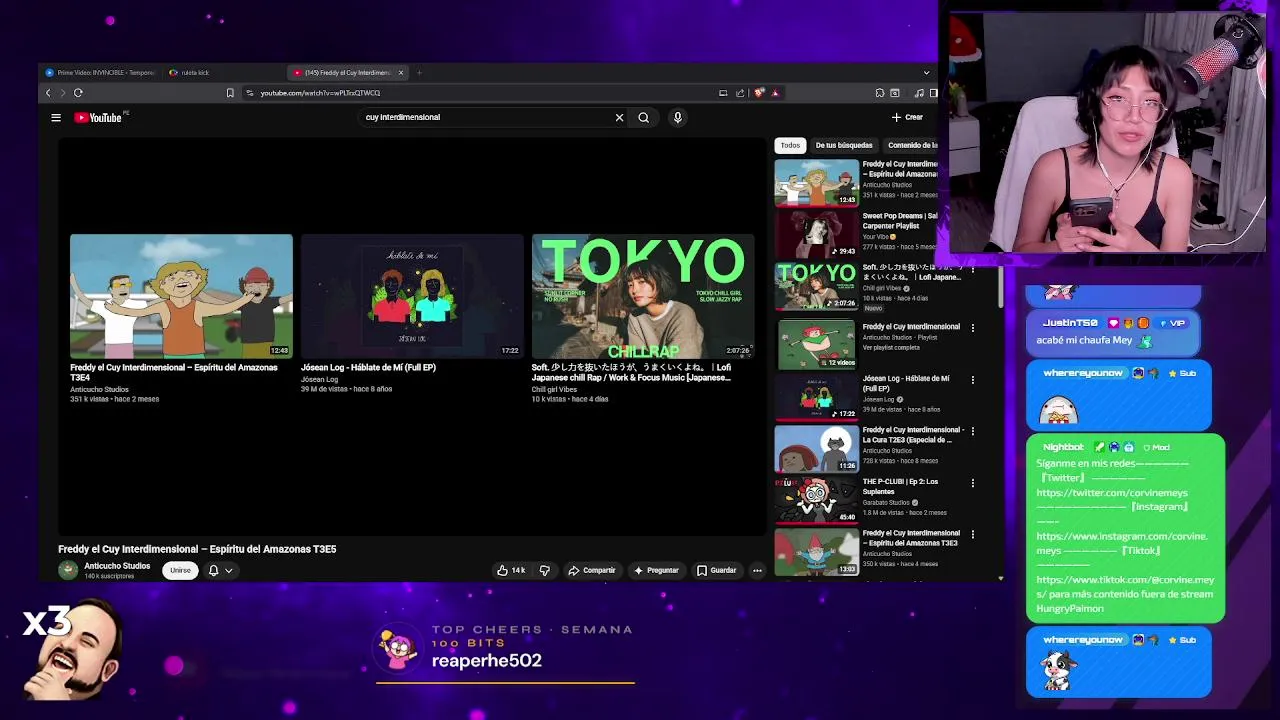Open a new browser tab with plus

[420, 72]
